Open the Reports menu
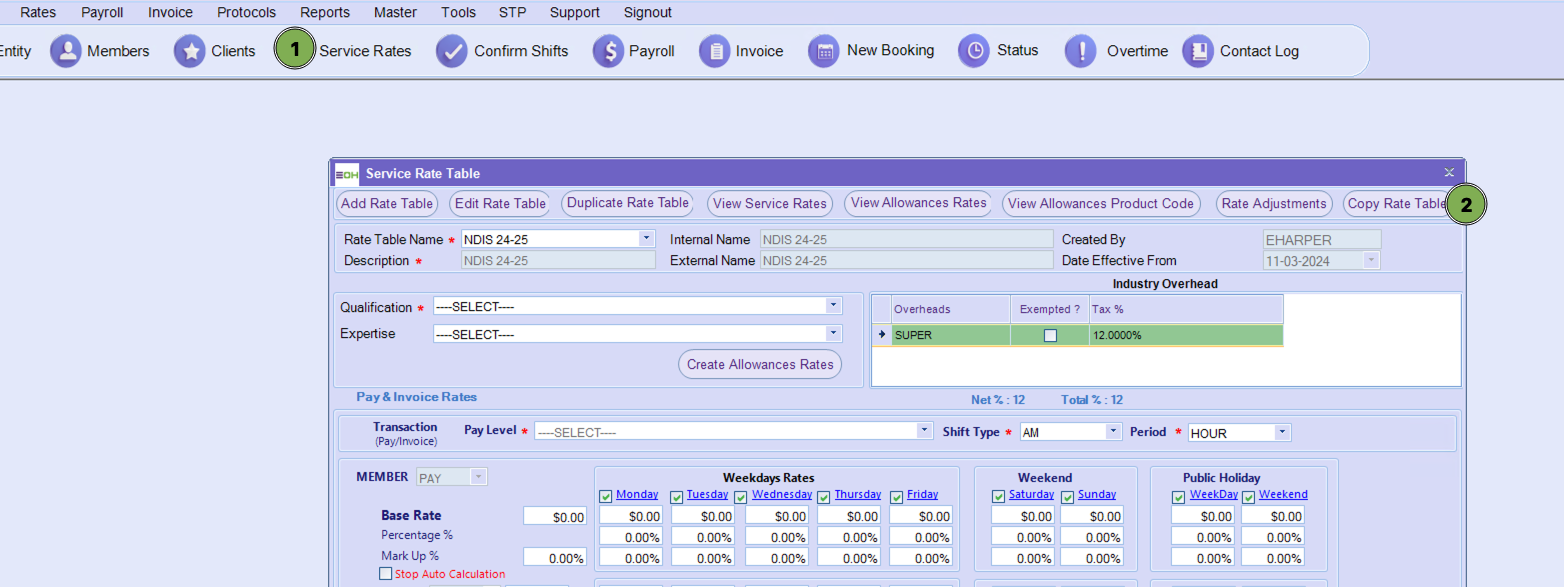The height and width of the screenshot is (587, 1564). (x=325, y=13)
